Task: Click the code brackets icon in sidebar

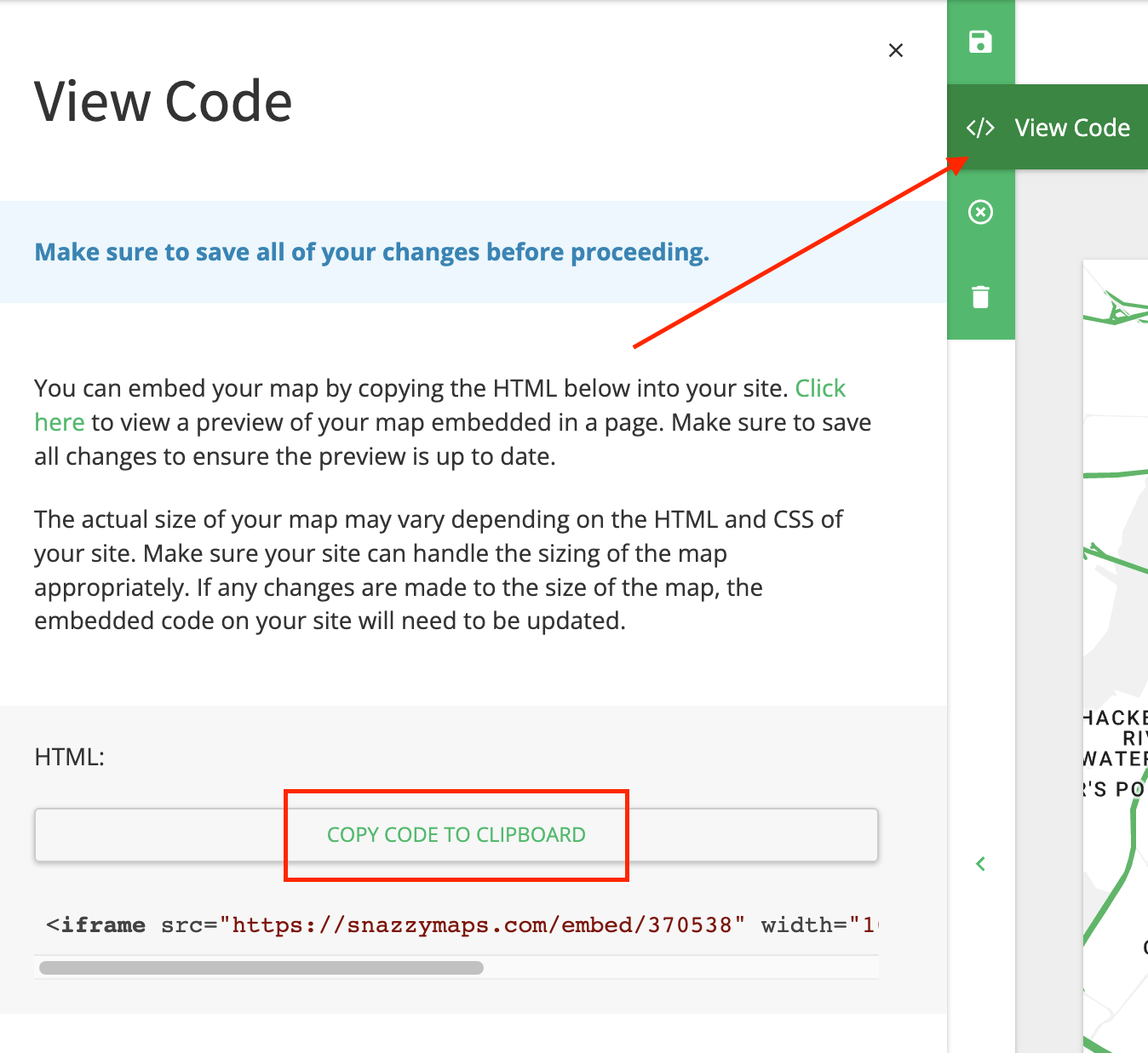Action: click(980, 128)
